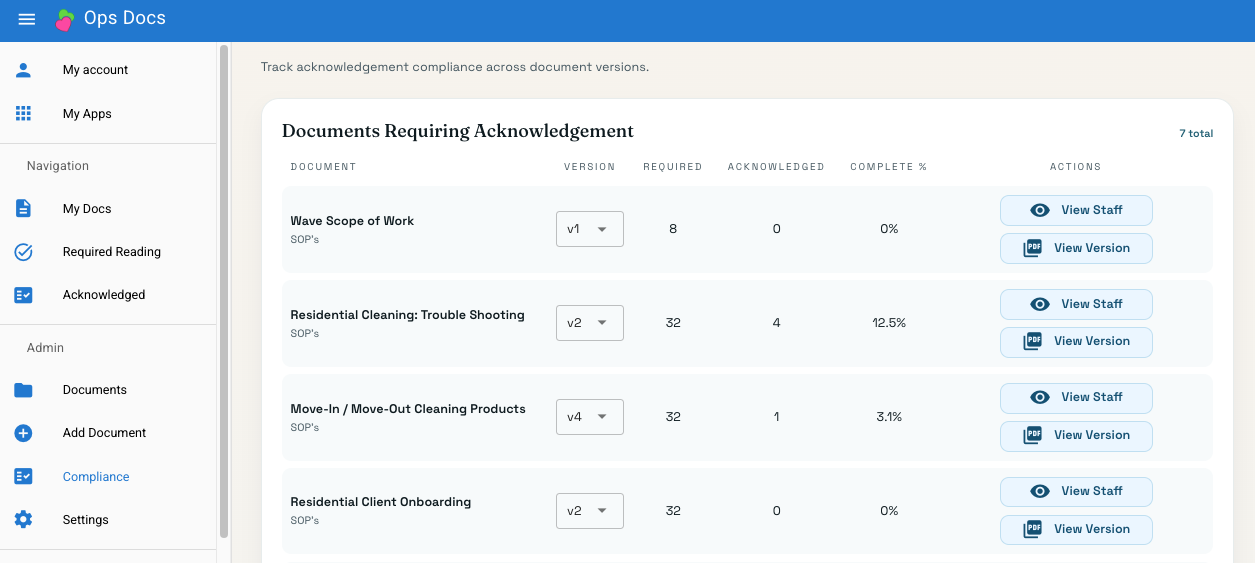The image size is (1255, 563).
Task: View Staff for Wave Scope of Work
Action: click(x=1076, y=210)
